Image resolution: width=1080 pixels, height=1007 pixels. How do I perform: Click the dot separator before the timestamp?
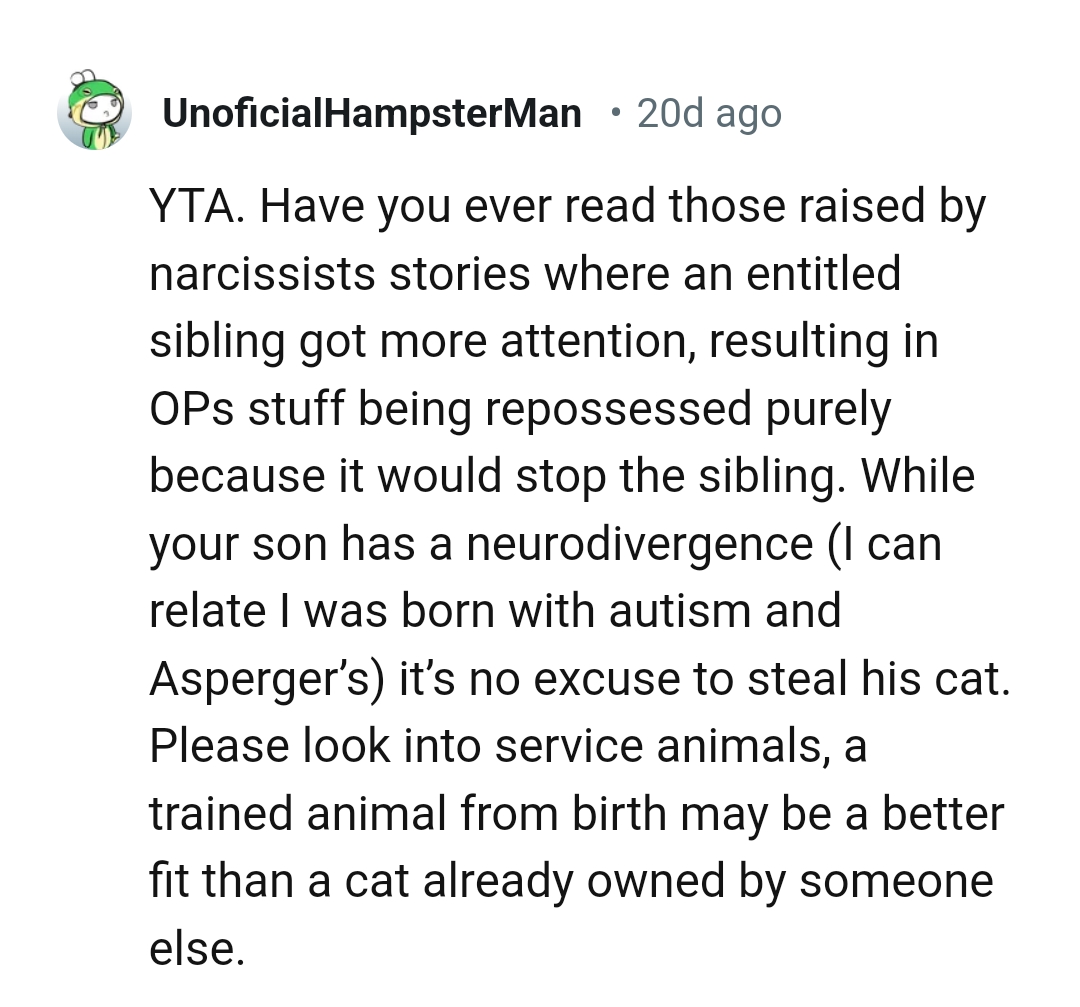click(x=614, y=112)
